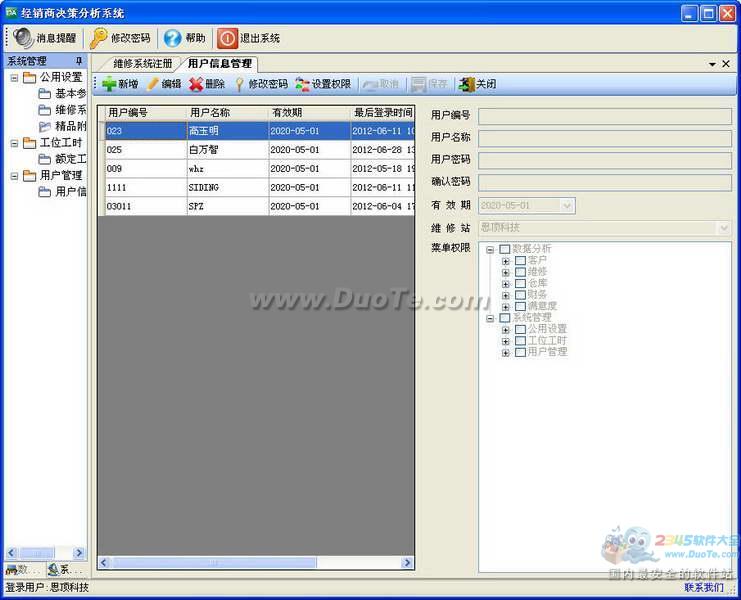Collapse the 数据分析 permission node
Screen dimensions: 741x600
(490, 249)
